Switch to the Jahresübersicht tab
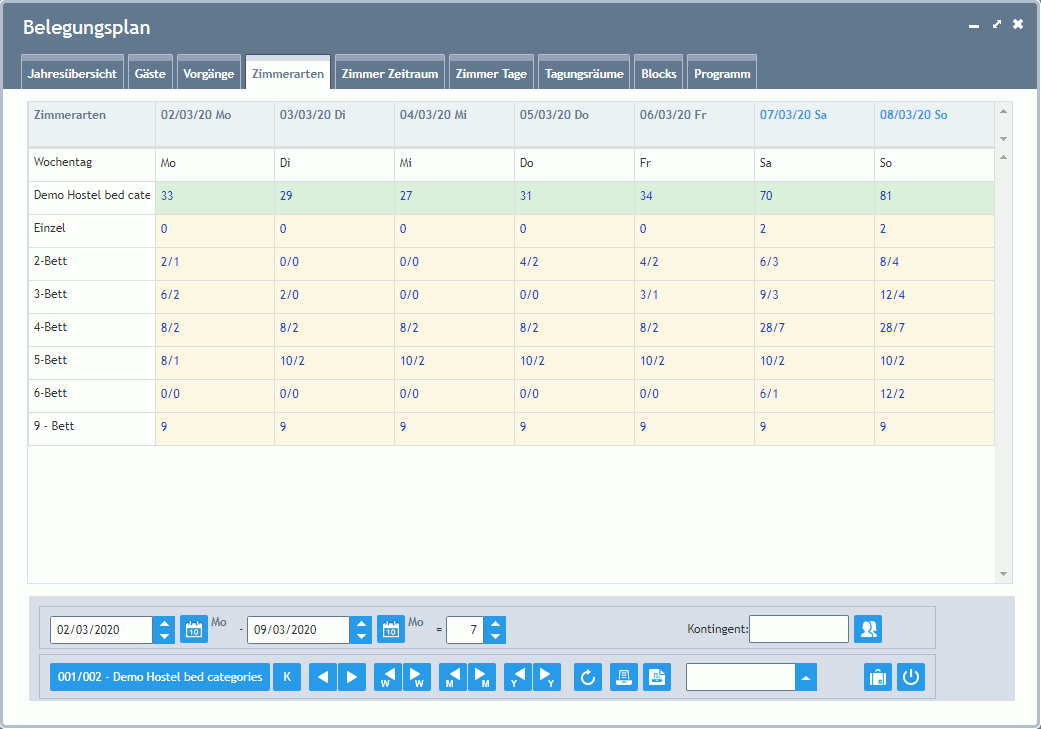This screenshot has width=1041, height=729. (72, 73)
